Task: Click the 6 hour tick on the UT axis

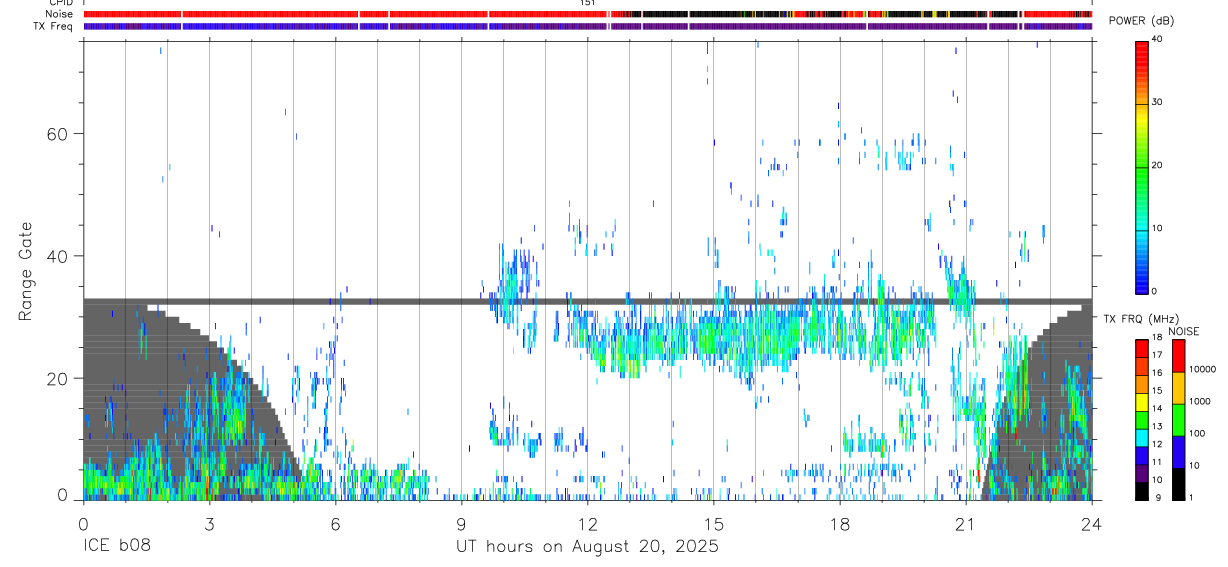Action: pos(335,524)
